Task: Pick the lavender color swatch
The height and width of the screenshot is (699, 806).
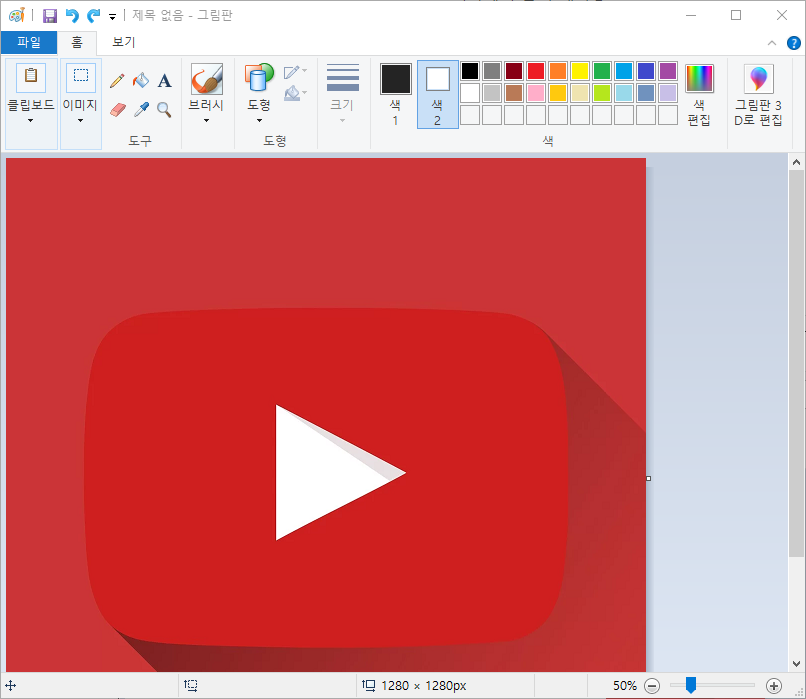Action: click(668, 93)
